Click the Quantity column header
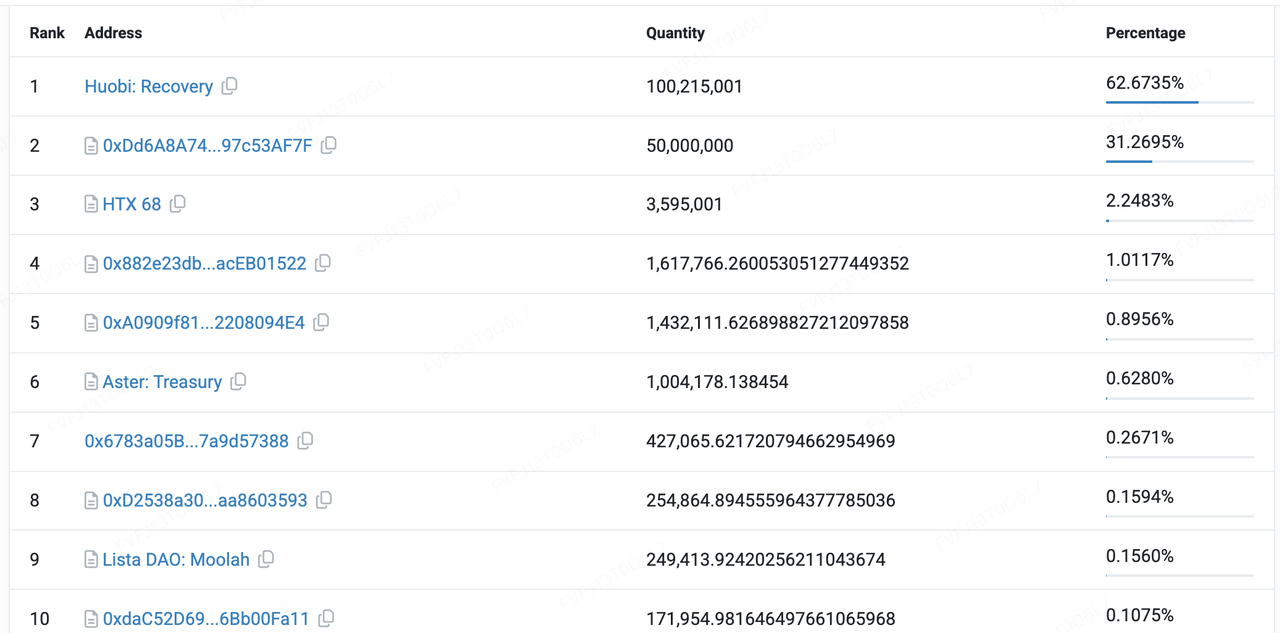 click(x=675, y=33)
